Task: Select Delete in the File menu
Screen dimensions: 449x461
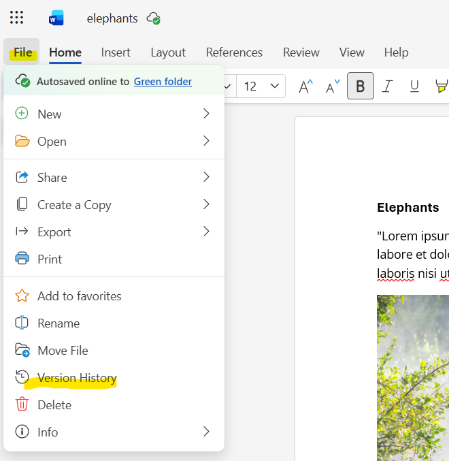Action: pyautogui.click(x=114, y=405)
